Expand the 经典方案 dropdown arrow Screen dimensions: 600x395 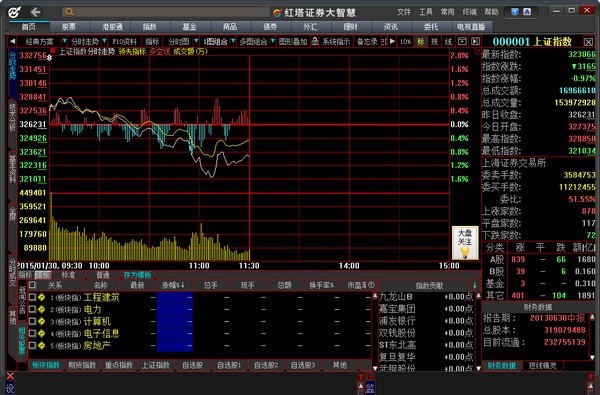point(64,41)
